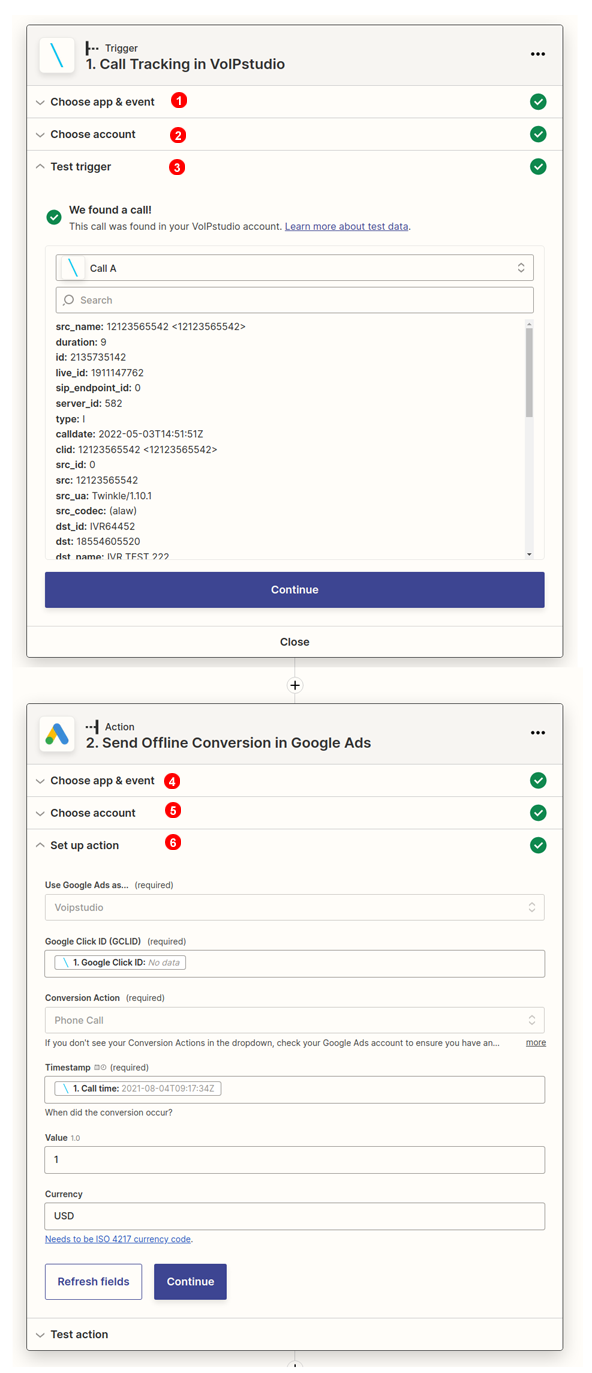Image resolution: width=592 pixels, height=1373 pixels.
Task: Expand the Test action section
Action: 295,1334
